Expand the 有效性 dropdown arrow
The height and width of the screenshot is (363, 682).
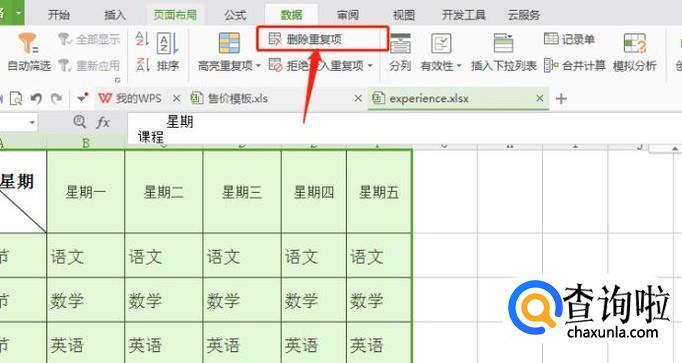[458, 67]
